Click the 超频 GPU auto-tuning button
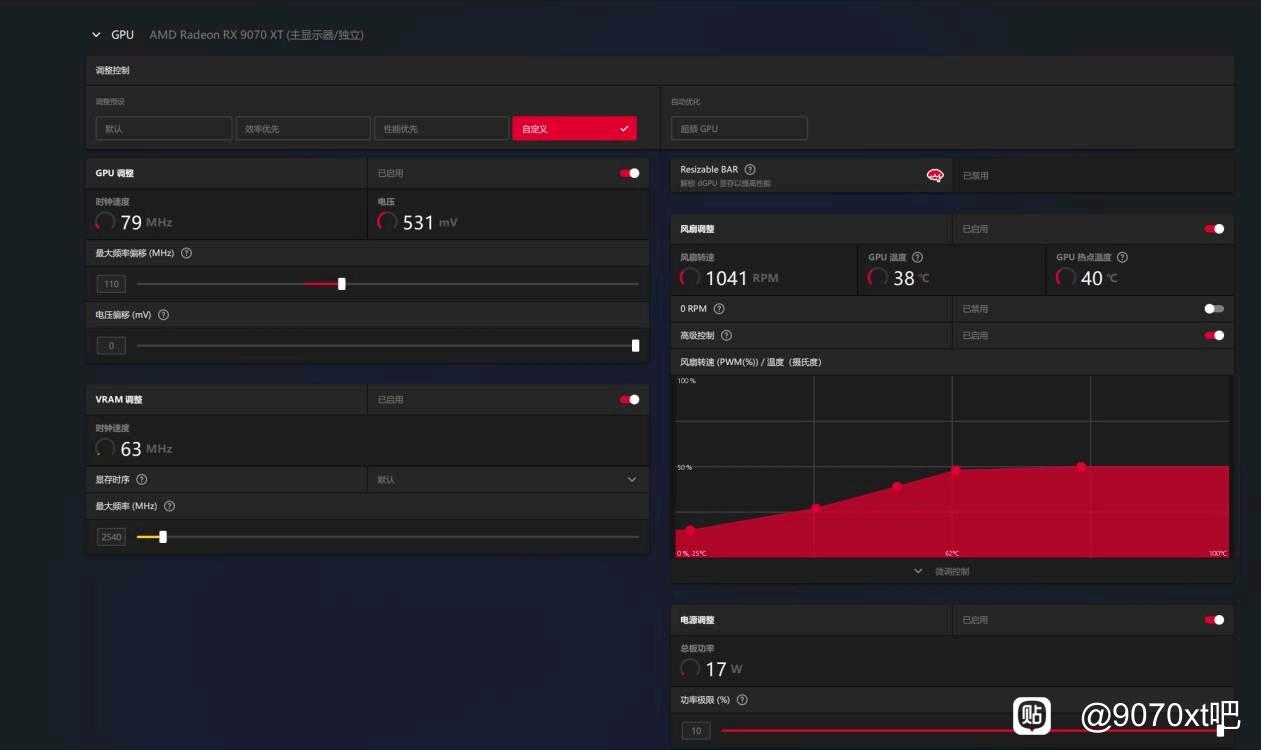 tap(739, 129)
